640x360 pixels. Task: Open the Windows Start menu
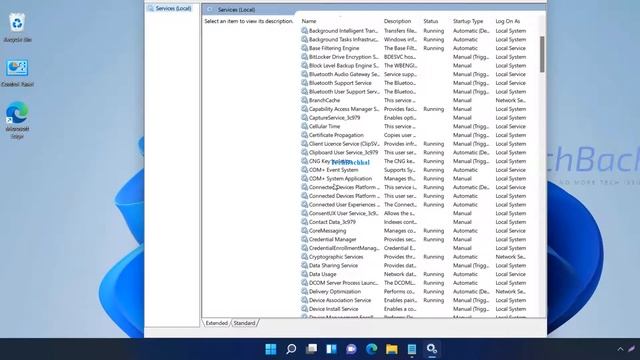271,349
